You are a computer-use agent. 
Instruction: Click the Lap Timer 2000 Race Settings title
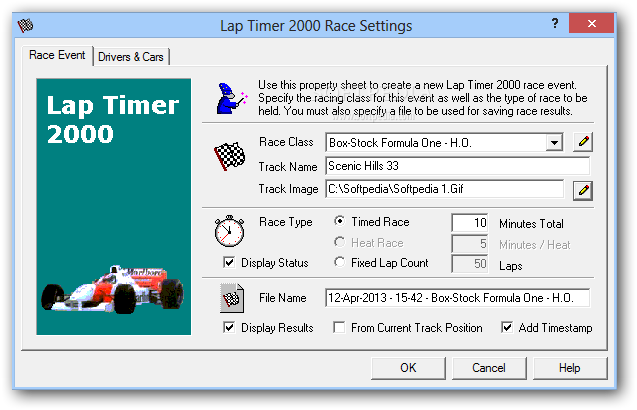click(x=316, y=26)
